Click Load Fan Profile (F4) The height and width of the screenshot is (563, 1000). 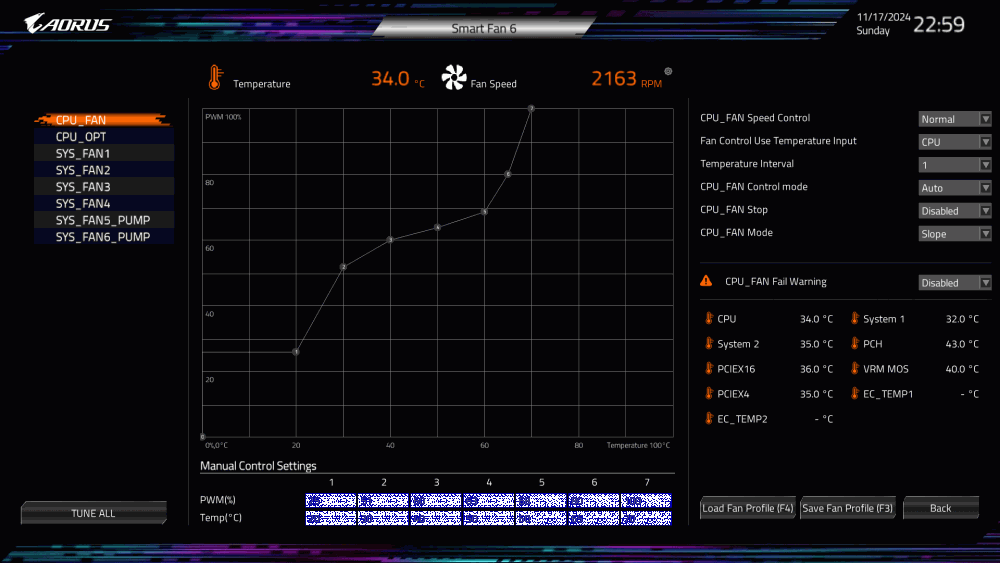tap(747, 508)
